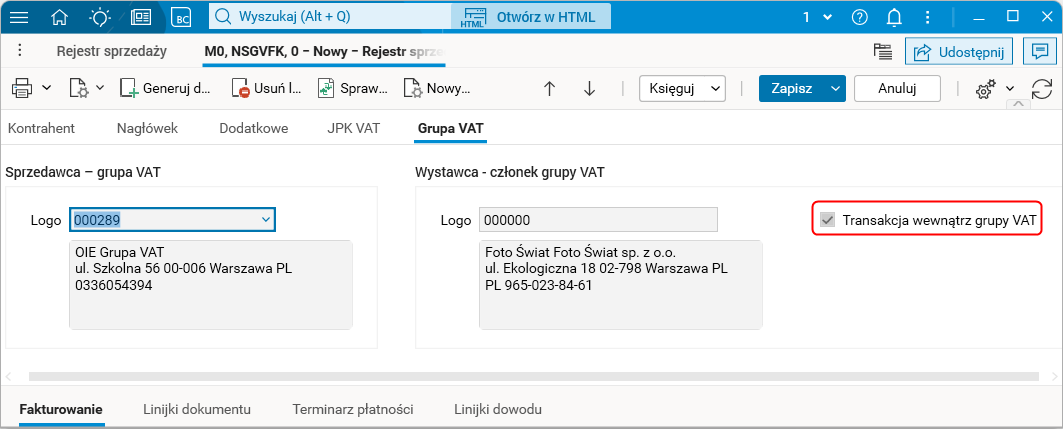Image resolution: width=1063 pixels, height=429 pixels.
Task: Open the notifications bell
Action: 895,17
